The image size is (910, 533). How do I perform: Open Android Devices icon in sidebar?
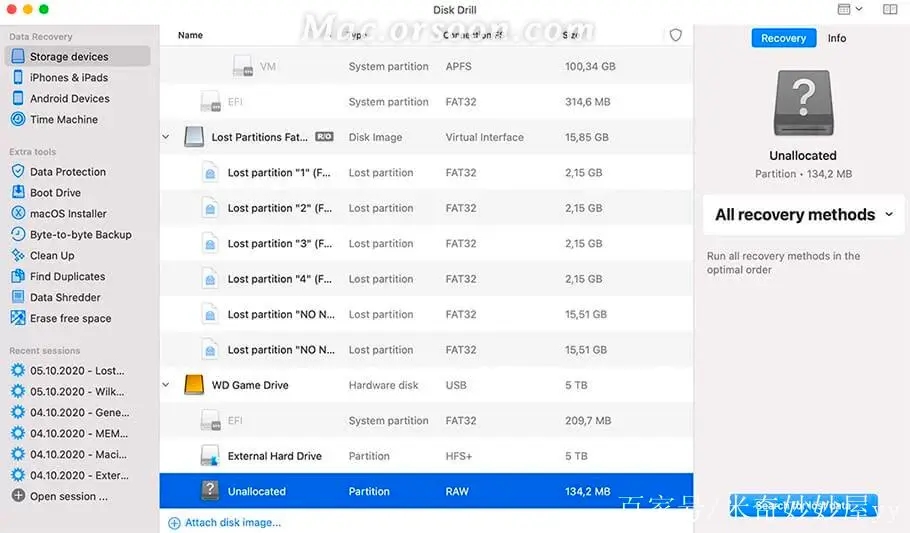click(x=18, y=98)
